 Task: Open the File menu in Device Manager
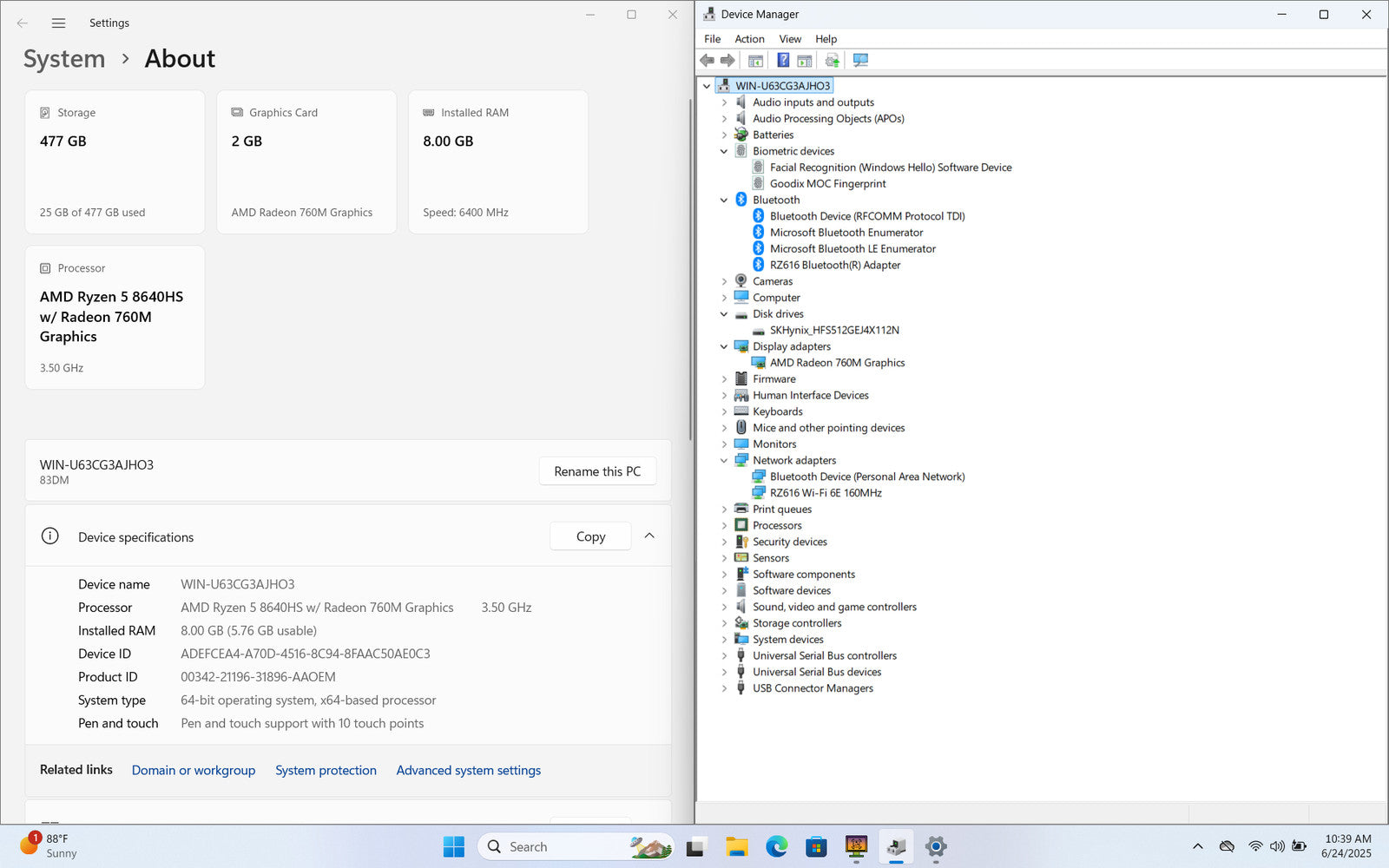[x=712, y=39]
